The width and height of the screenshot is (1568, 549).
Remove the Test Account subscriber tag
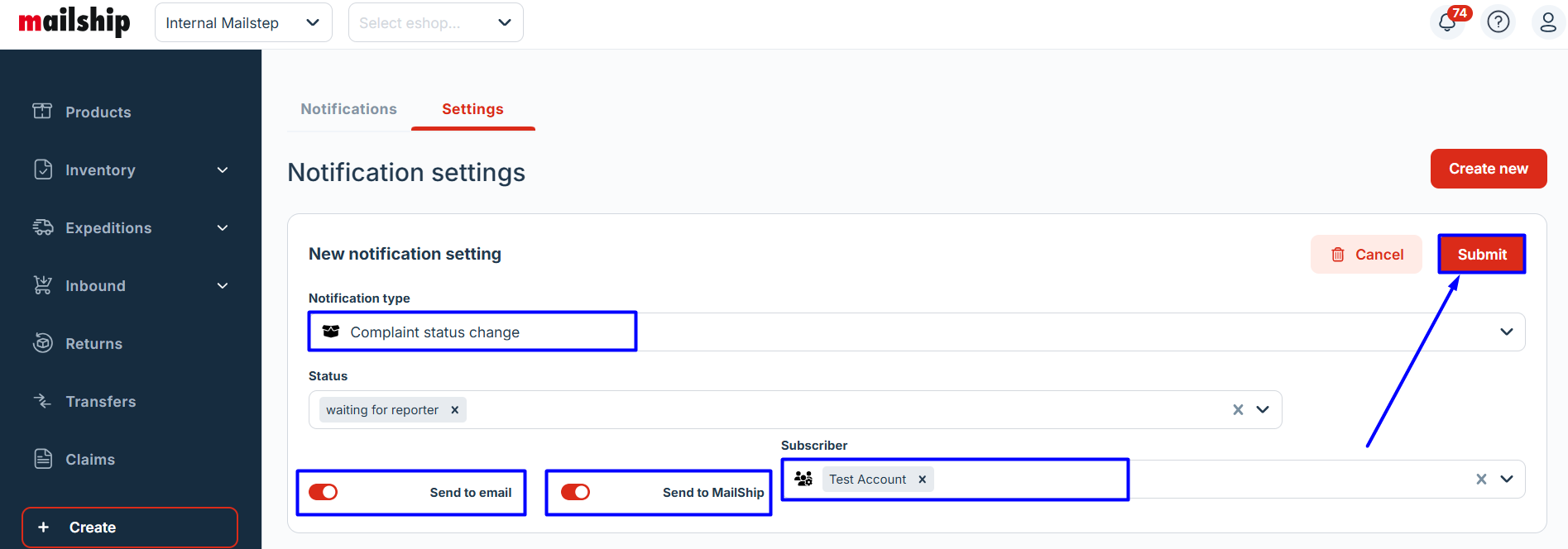coord(922,480)
